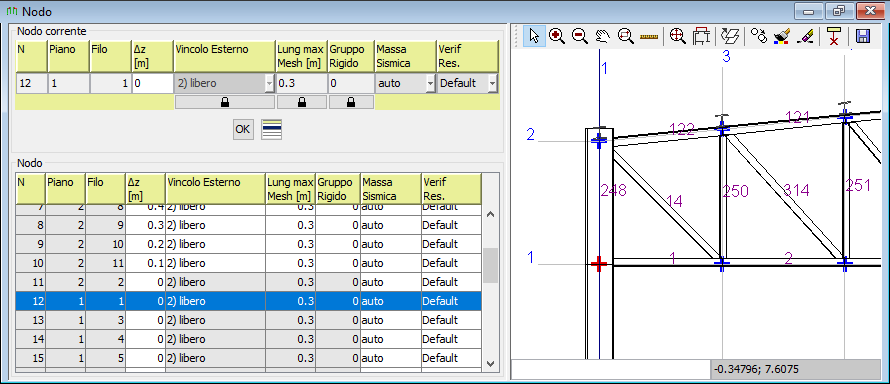This screenshot has height=384, width=890.
Task: Toggle the lock under Gruppo Rigido
Action: pyautogui.click(x=351, y=102)
